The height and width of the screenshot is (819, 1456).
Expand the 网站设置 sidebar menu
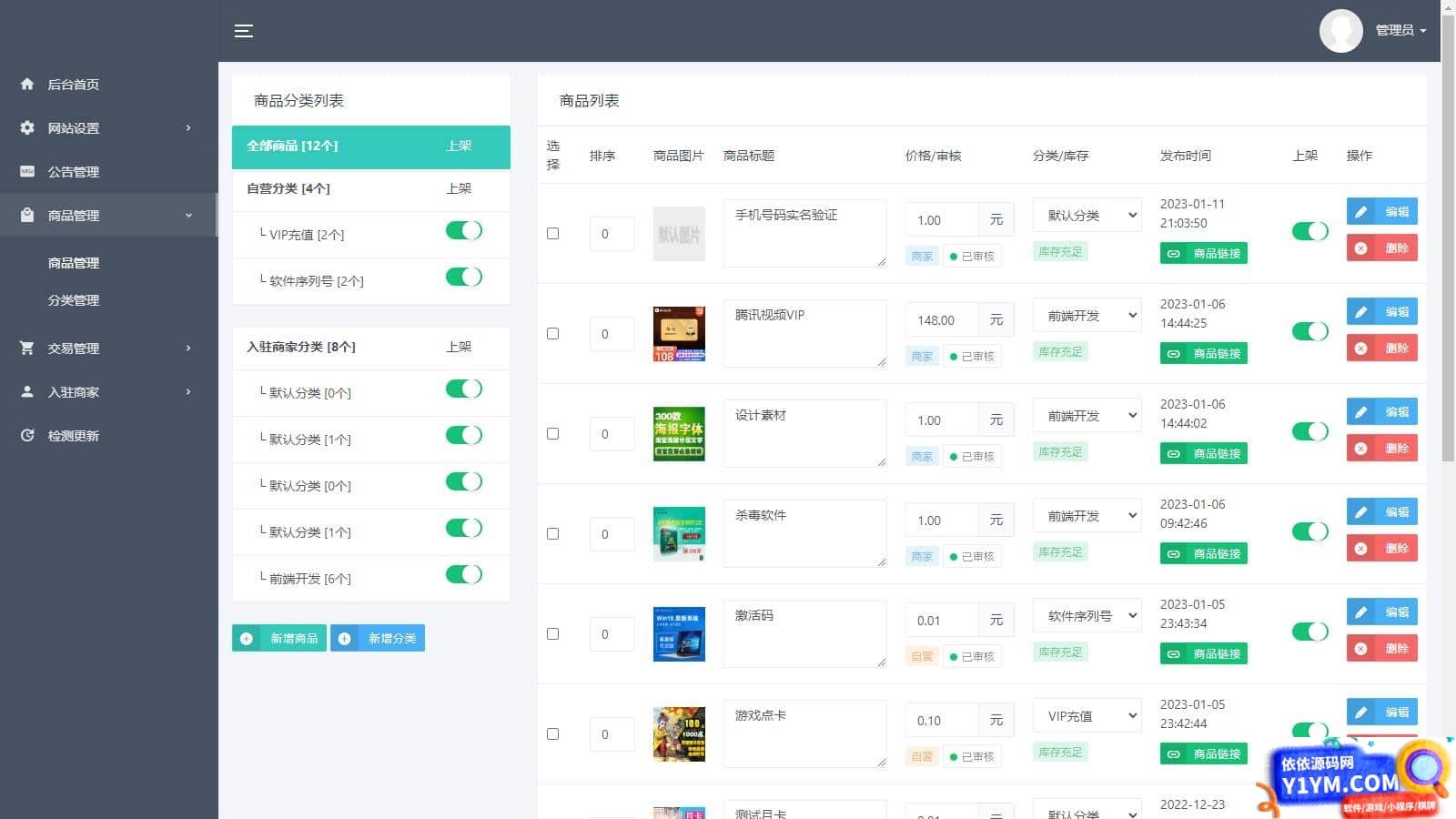coord(109,127)
